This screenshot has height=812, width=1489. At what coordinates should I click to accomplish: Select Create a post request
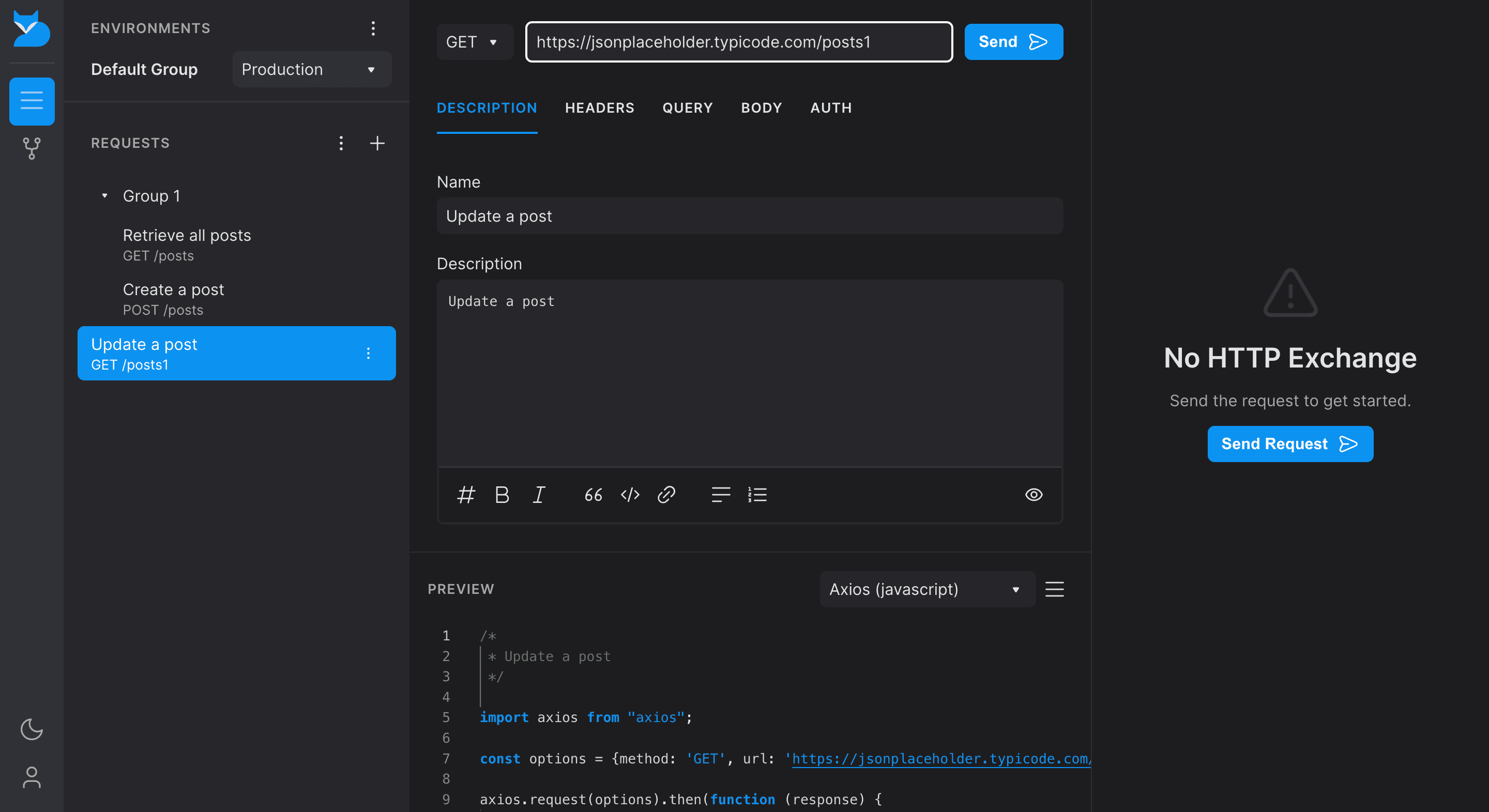(236, 299)
